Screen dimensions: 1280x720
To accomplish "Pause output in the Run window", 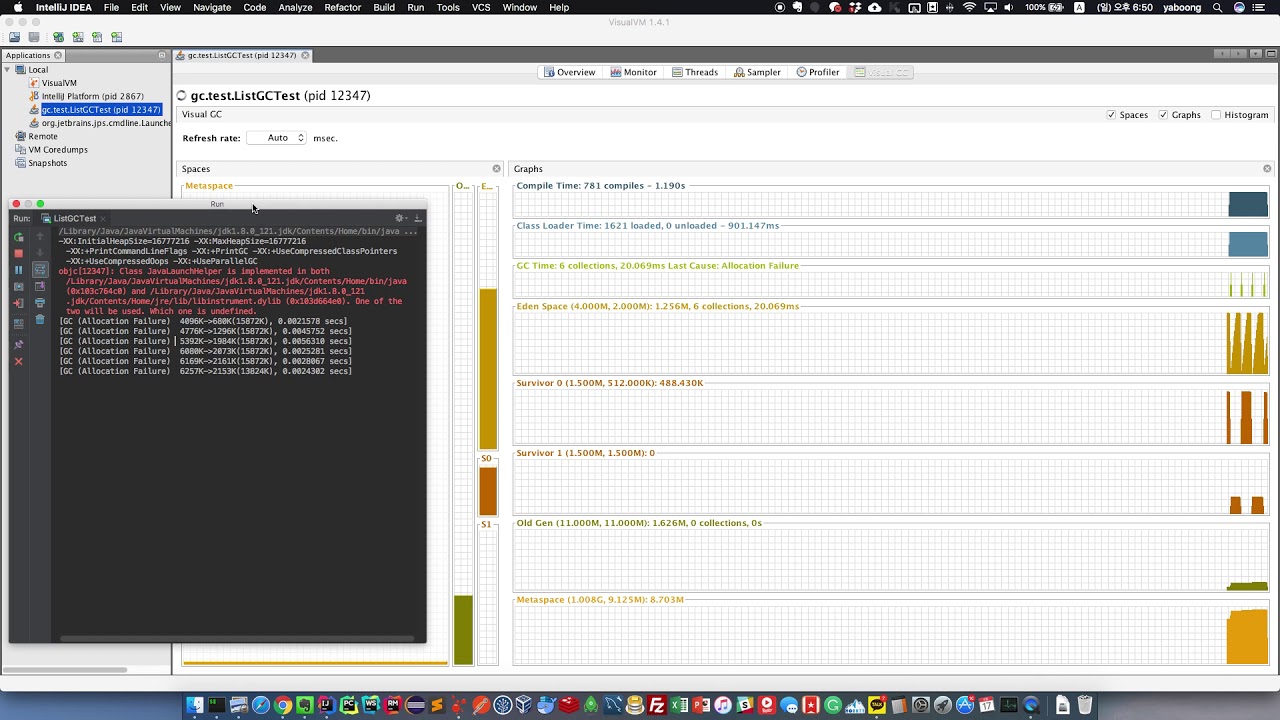I will [18, 270].
